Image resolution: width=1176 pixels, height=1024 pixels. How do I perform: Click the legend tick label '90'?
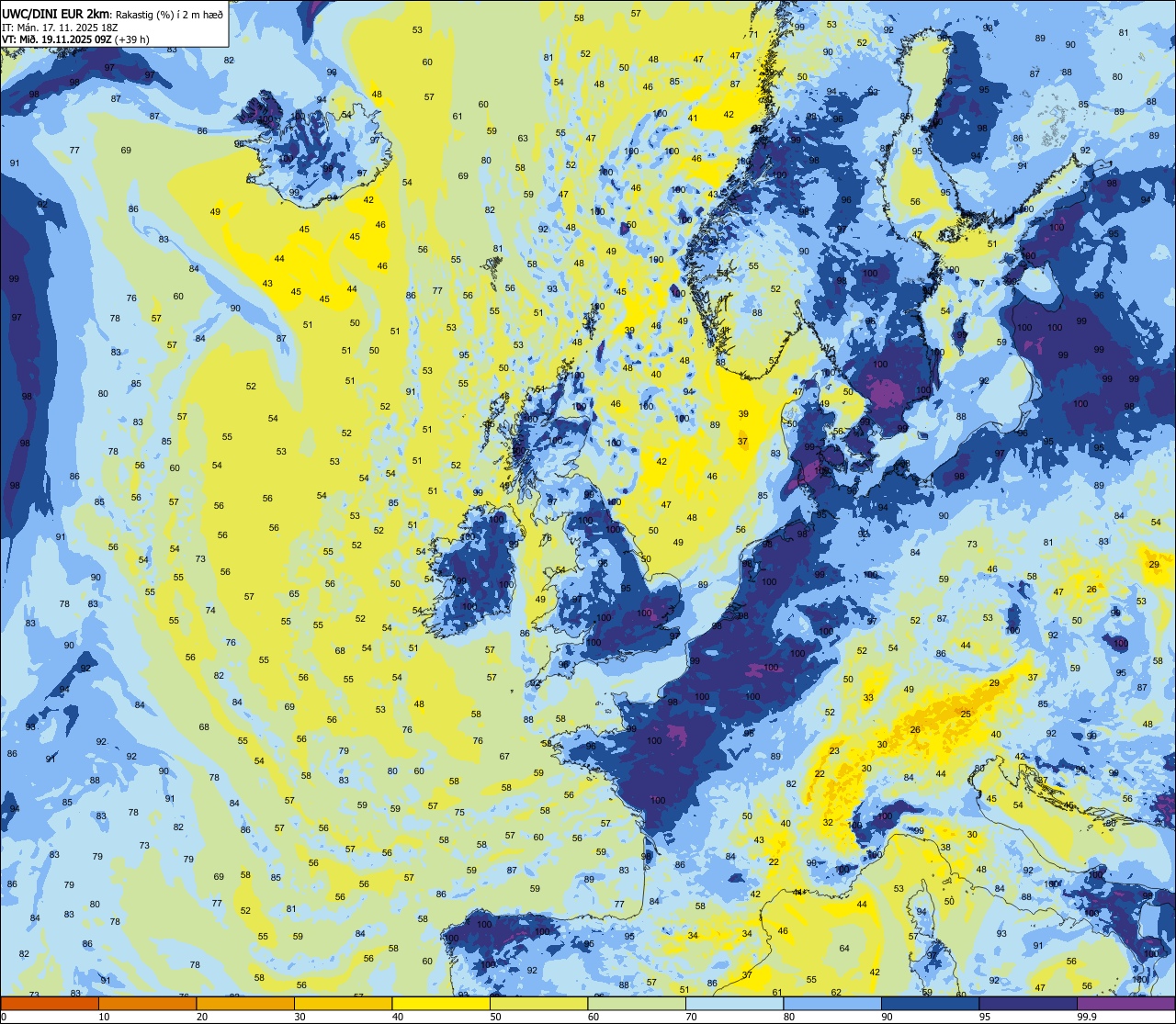pos(887,1017)
